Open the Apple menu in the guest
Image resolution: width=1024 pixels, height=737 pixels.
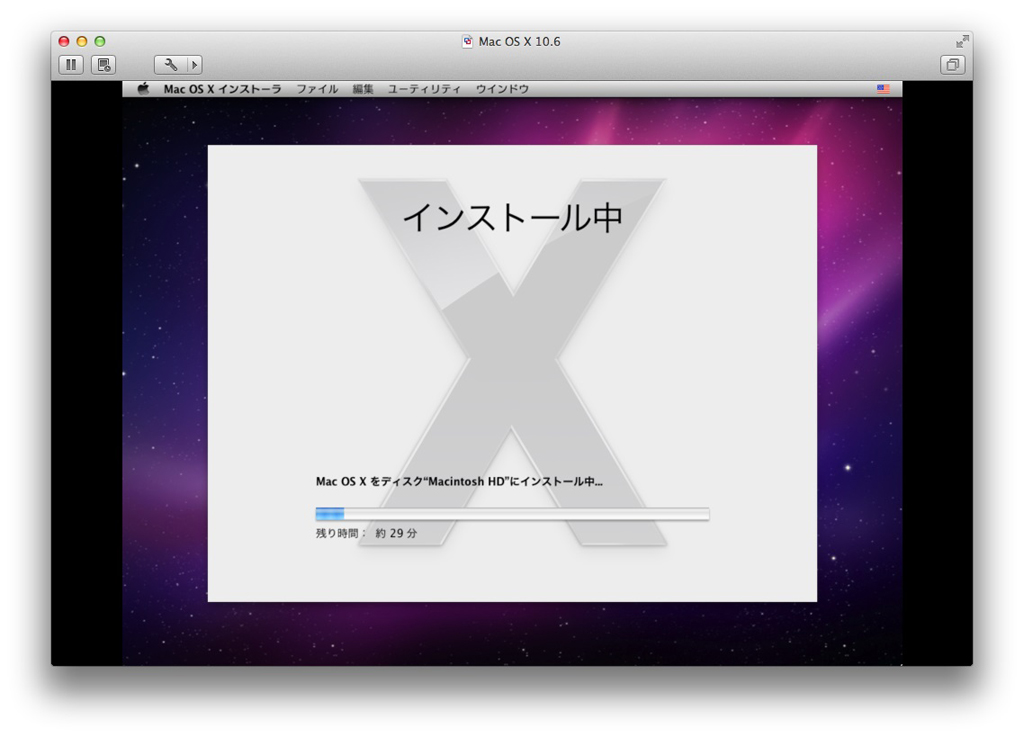point(143,89)
